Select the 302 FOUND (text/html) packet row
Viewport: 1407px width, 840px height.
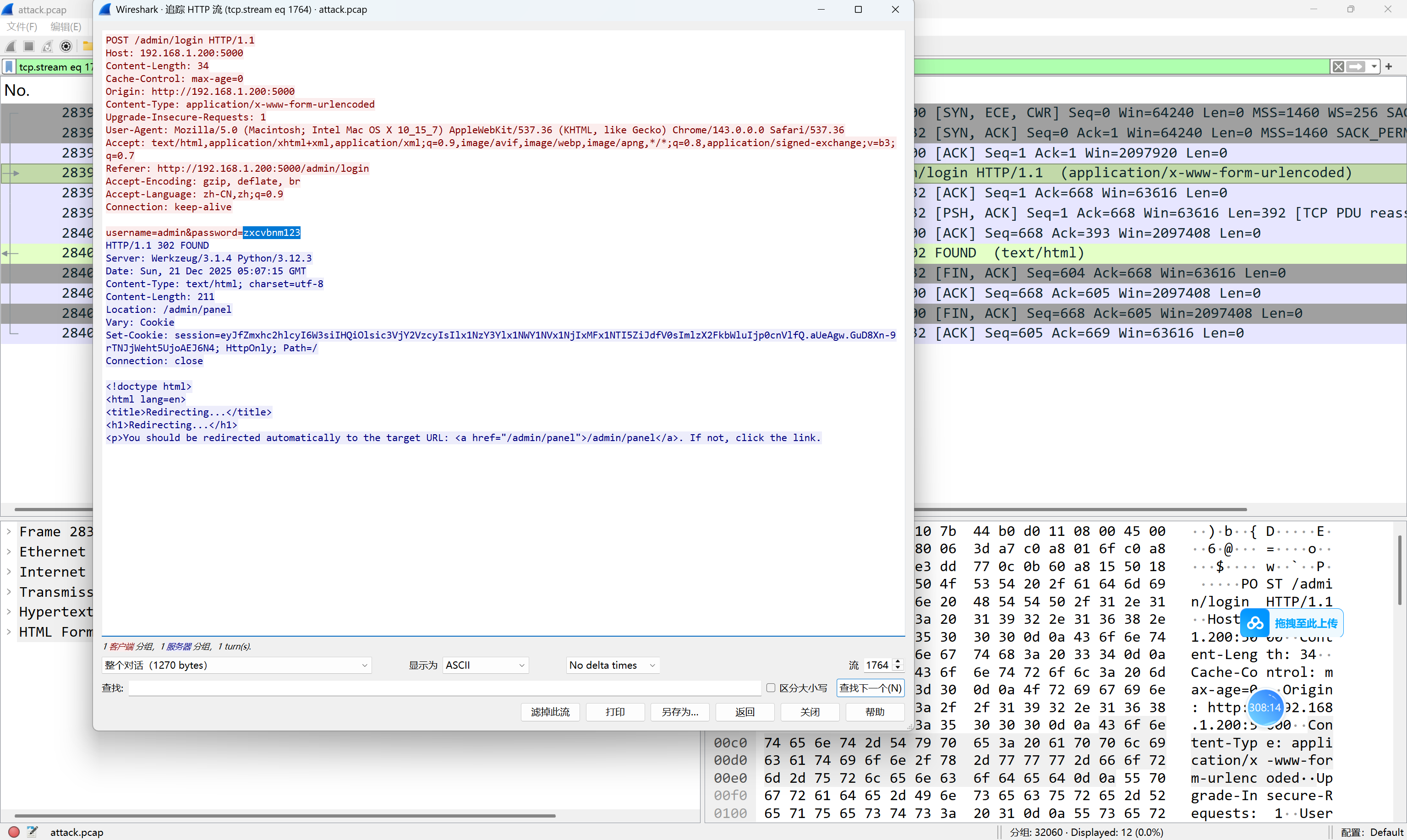(x=1160, y=253)
